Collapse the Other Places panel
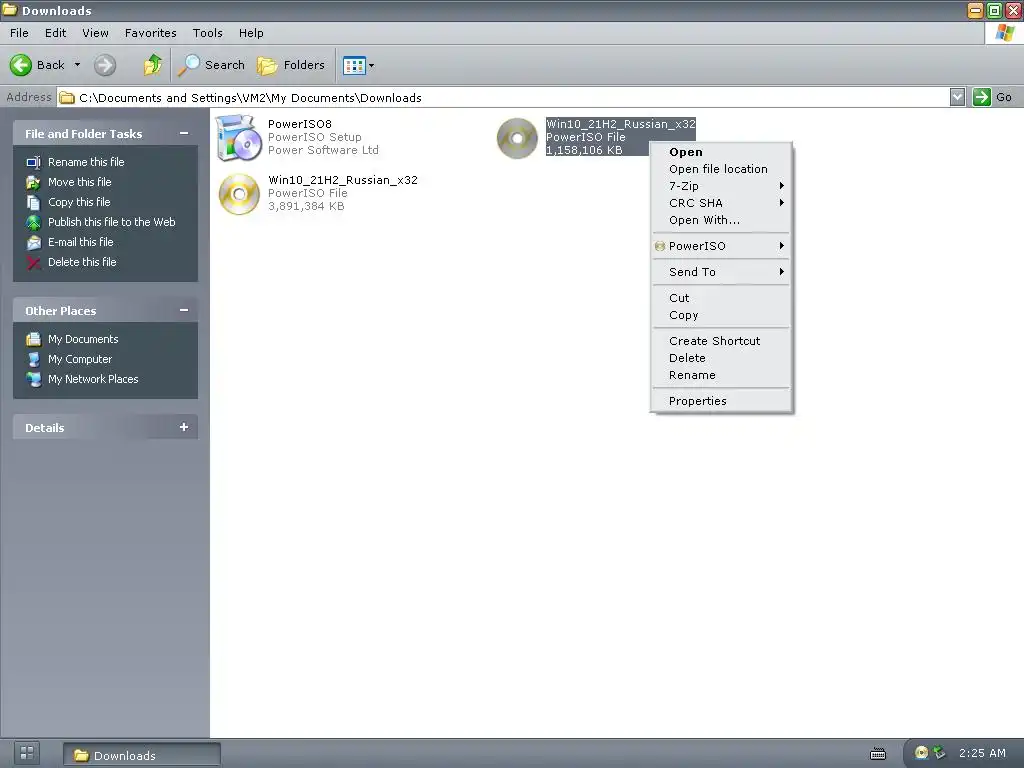The width and height of the screenshot is (1024, 768). [x=184, y=310]
